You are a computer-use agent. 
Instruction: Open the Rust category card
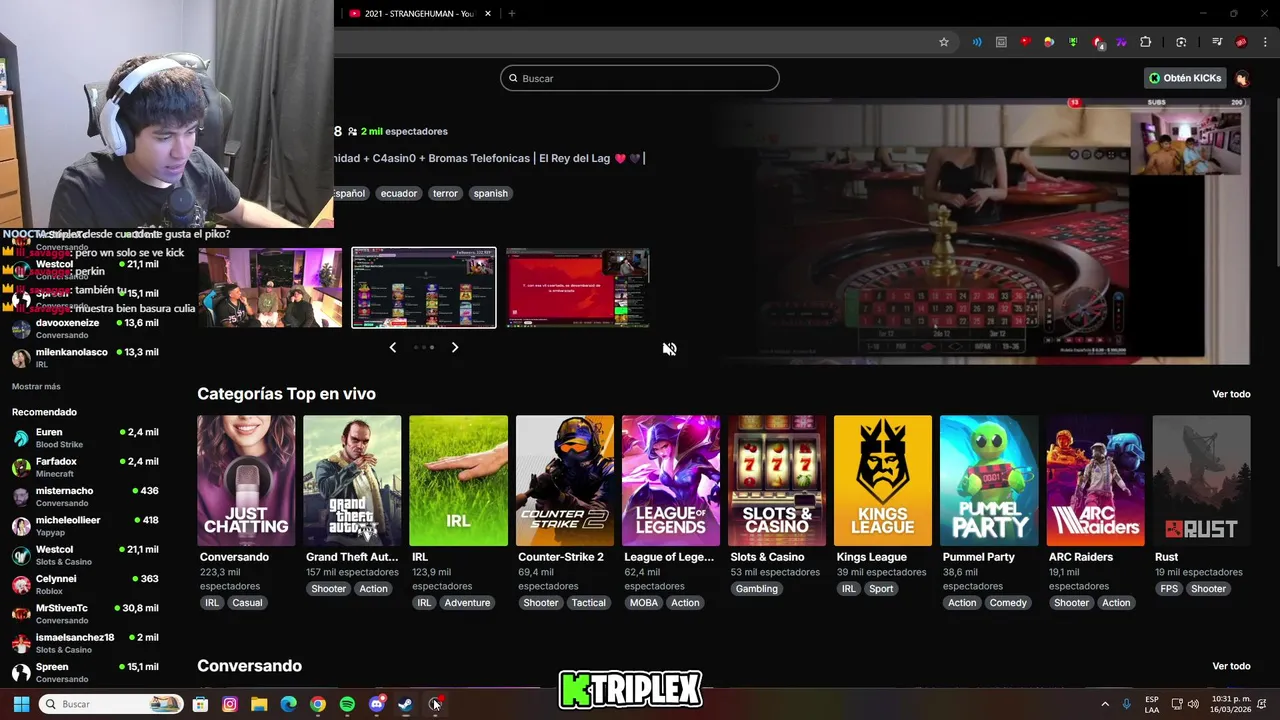pyautogui.click(x=1201, y=481)
